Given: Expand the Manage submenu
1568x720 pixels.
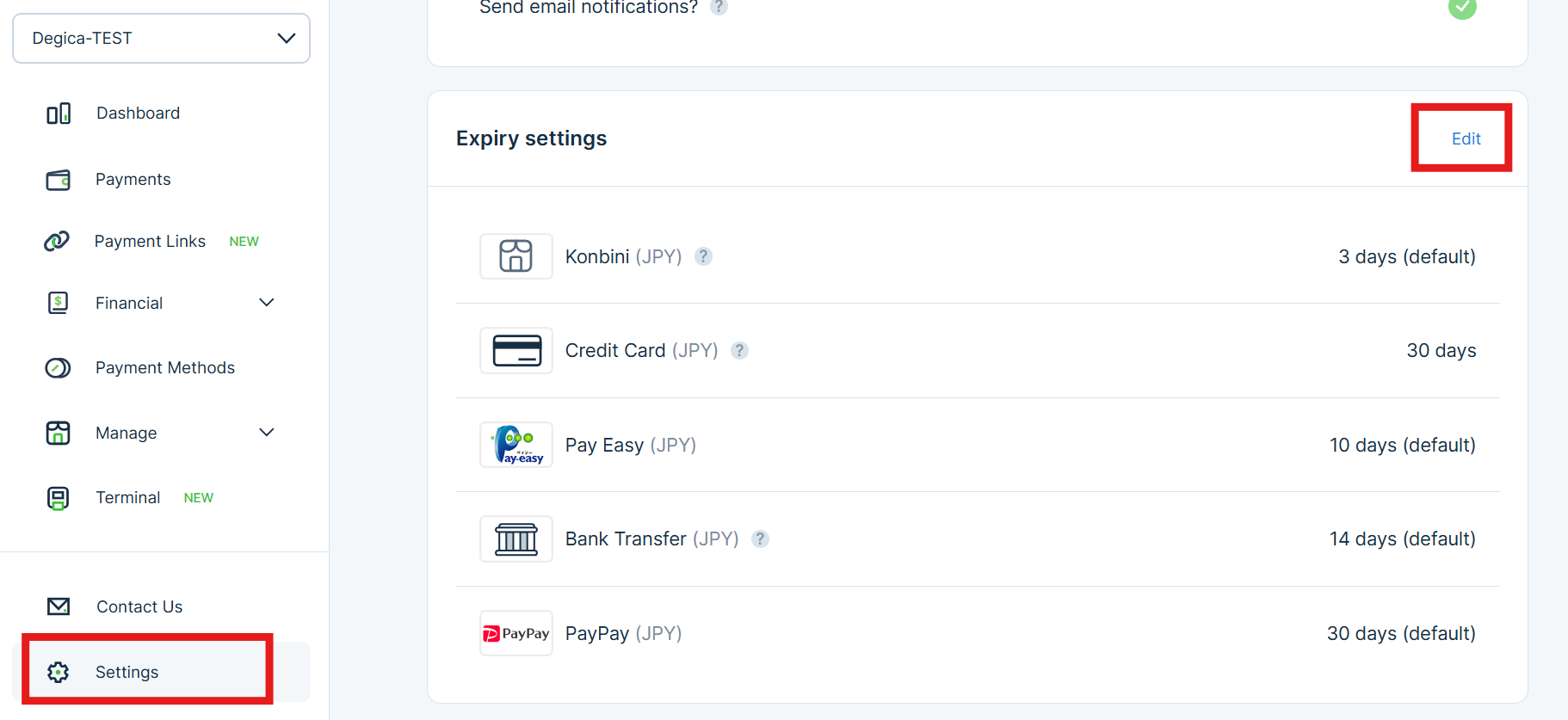Looking at the screenshot, I should tap(266, 433).
